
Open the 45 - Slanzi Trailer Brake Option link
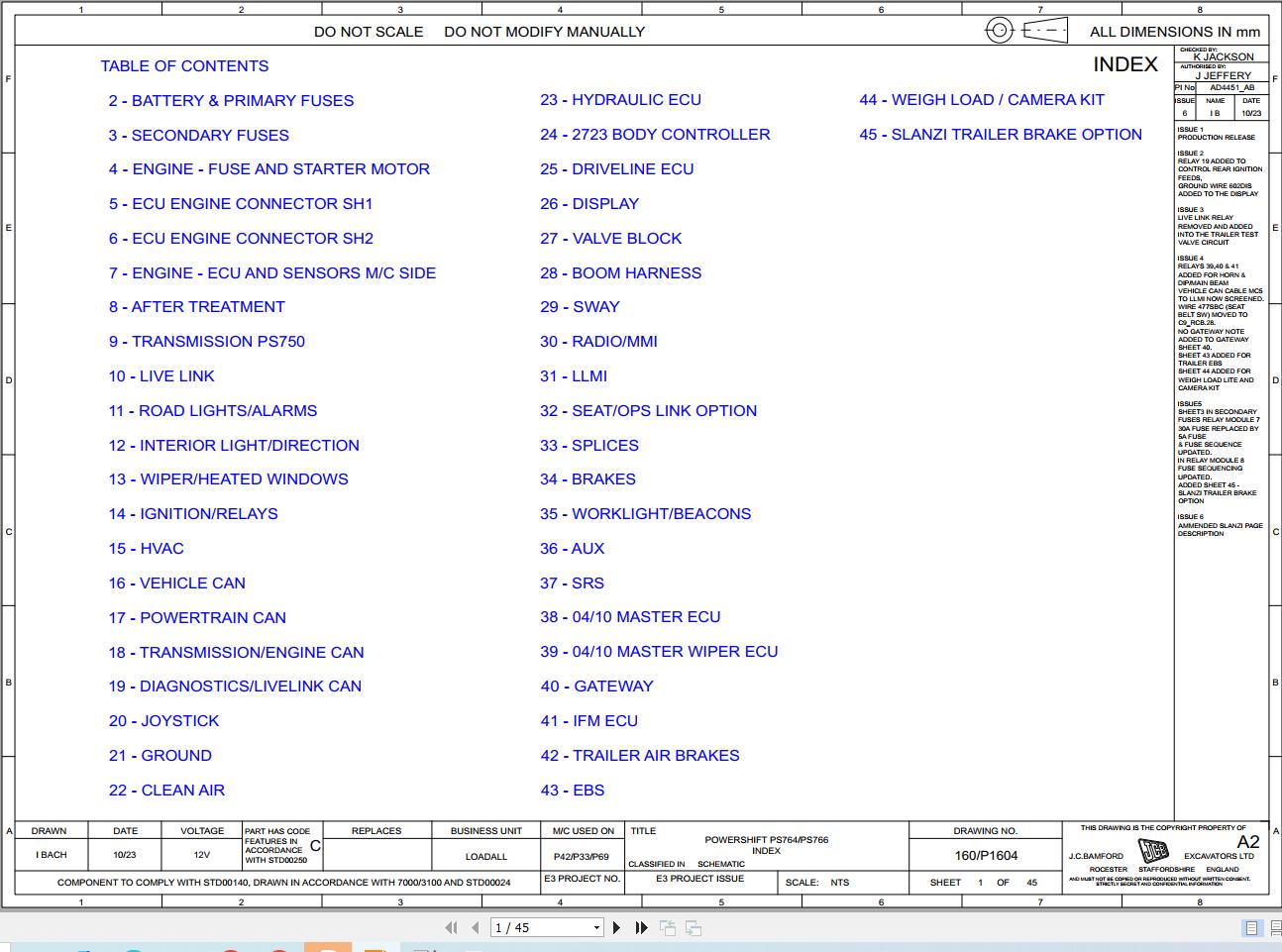1001,135
